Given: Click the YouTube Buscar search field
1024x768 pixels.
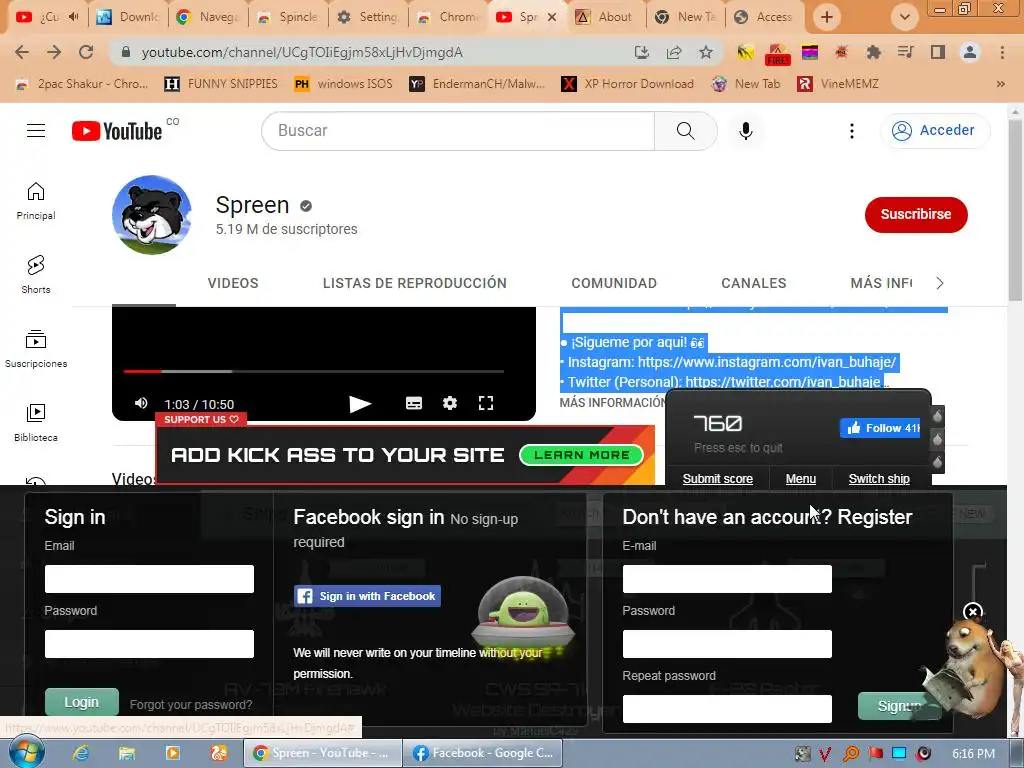Looking at the screenshot, I should [x=458, y=131].
